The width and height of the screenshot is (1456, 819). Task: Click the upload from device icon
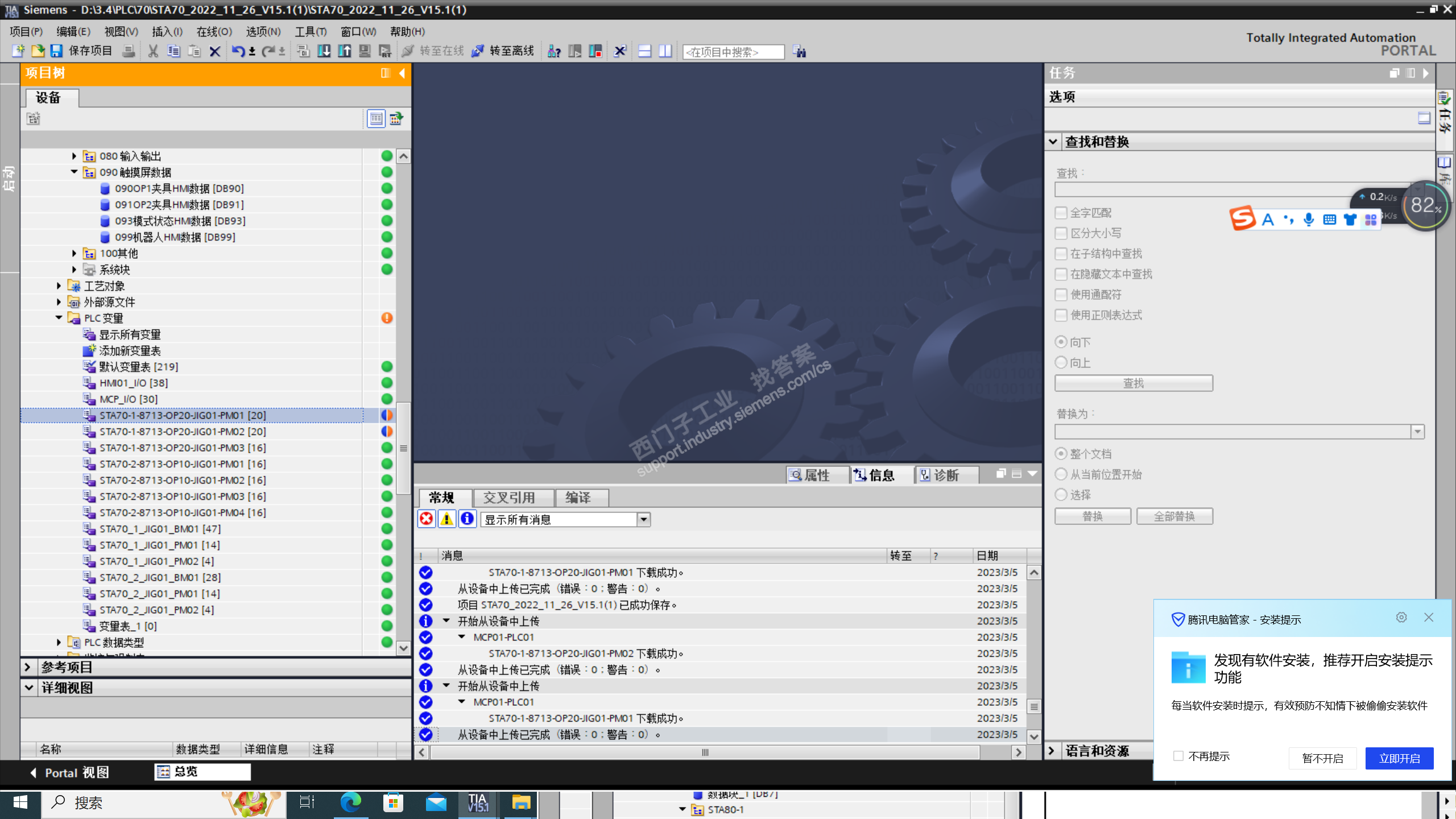pos(344,51)
